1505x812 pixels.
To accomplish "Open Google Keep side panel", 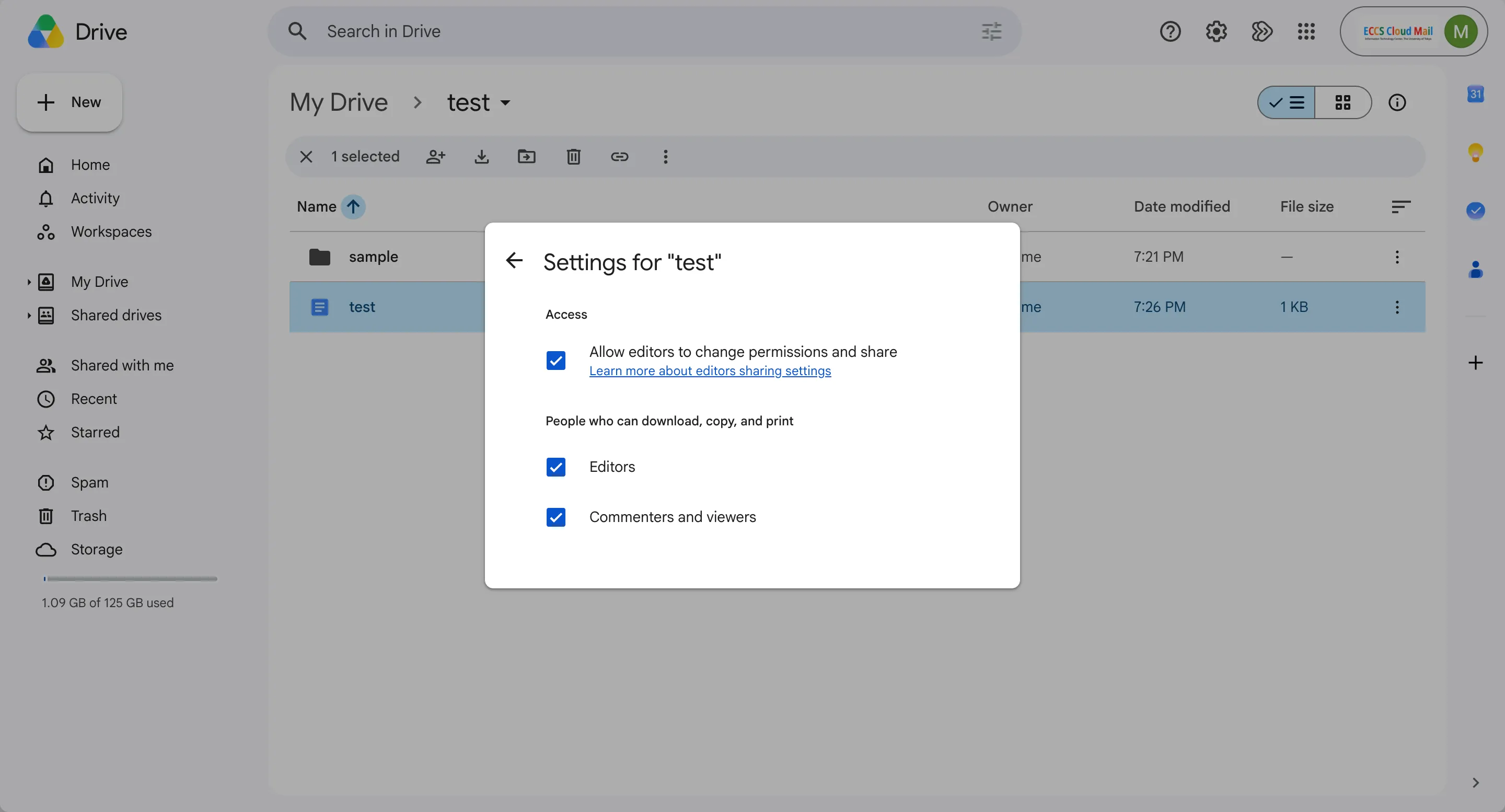I will (x=1475, y=152).
